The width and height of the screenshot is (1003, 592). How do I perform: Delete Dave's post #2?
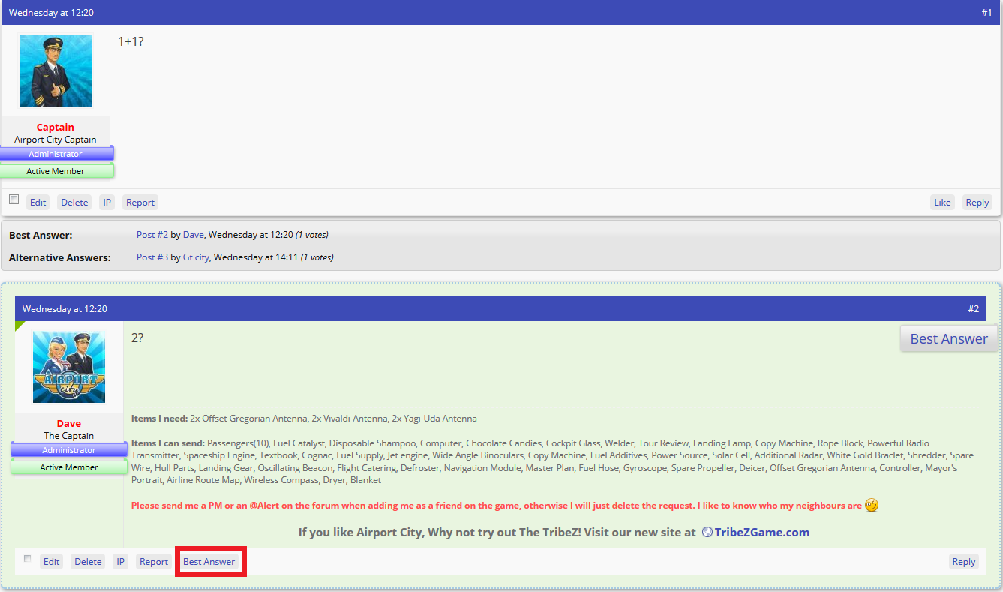[x=88, y=562]
